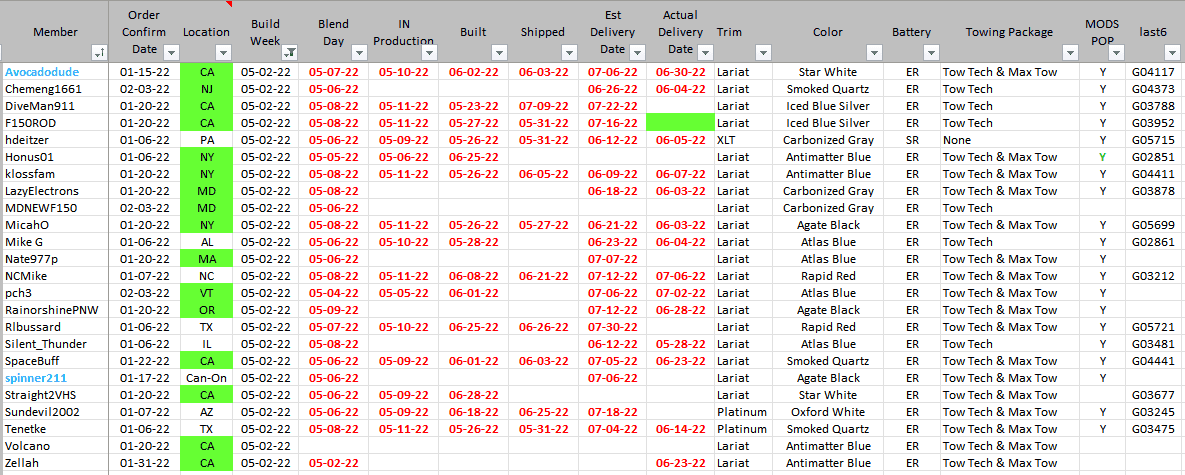
Task: Open the Trim column filter dropdown
Action: (763, 52)
